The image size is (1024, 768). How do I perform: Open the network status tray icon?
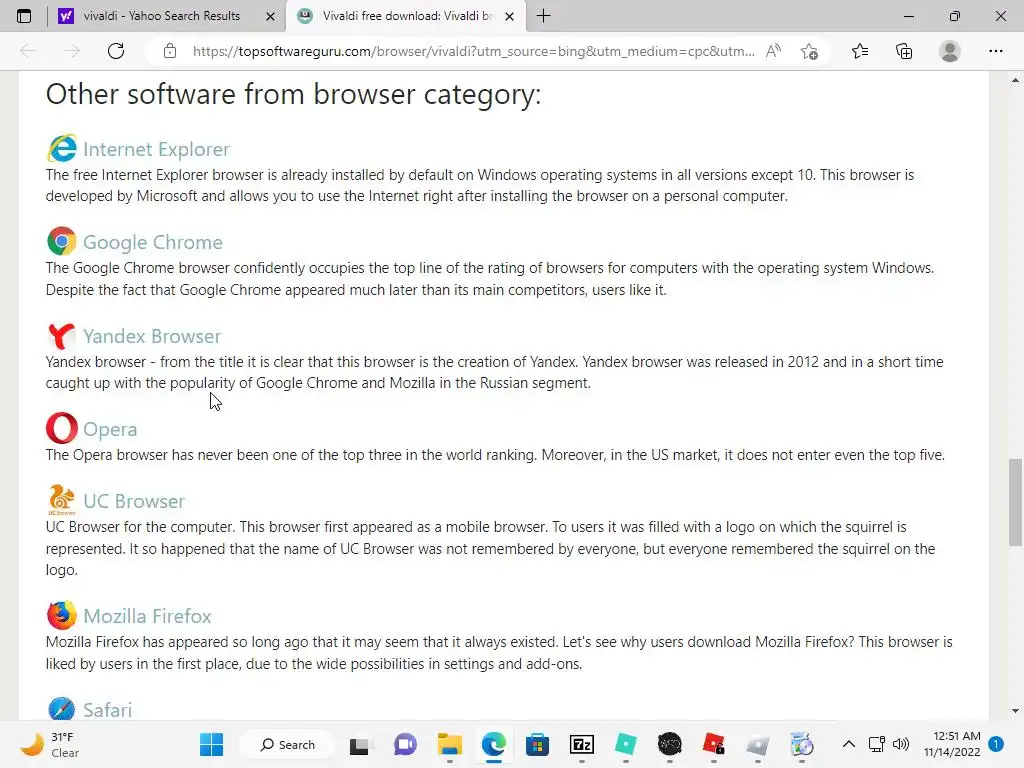point(876,744)
